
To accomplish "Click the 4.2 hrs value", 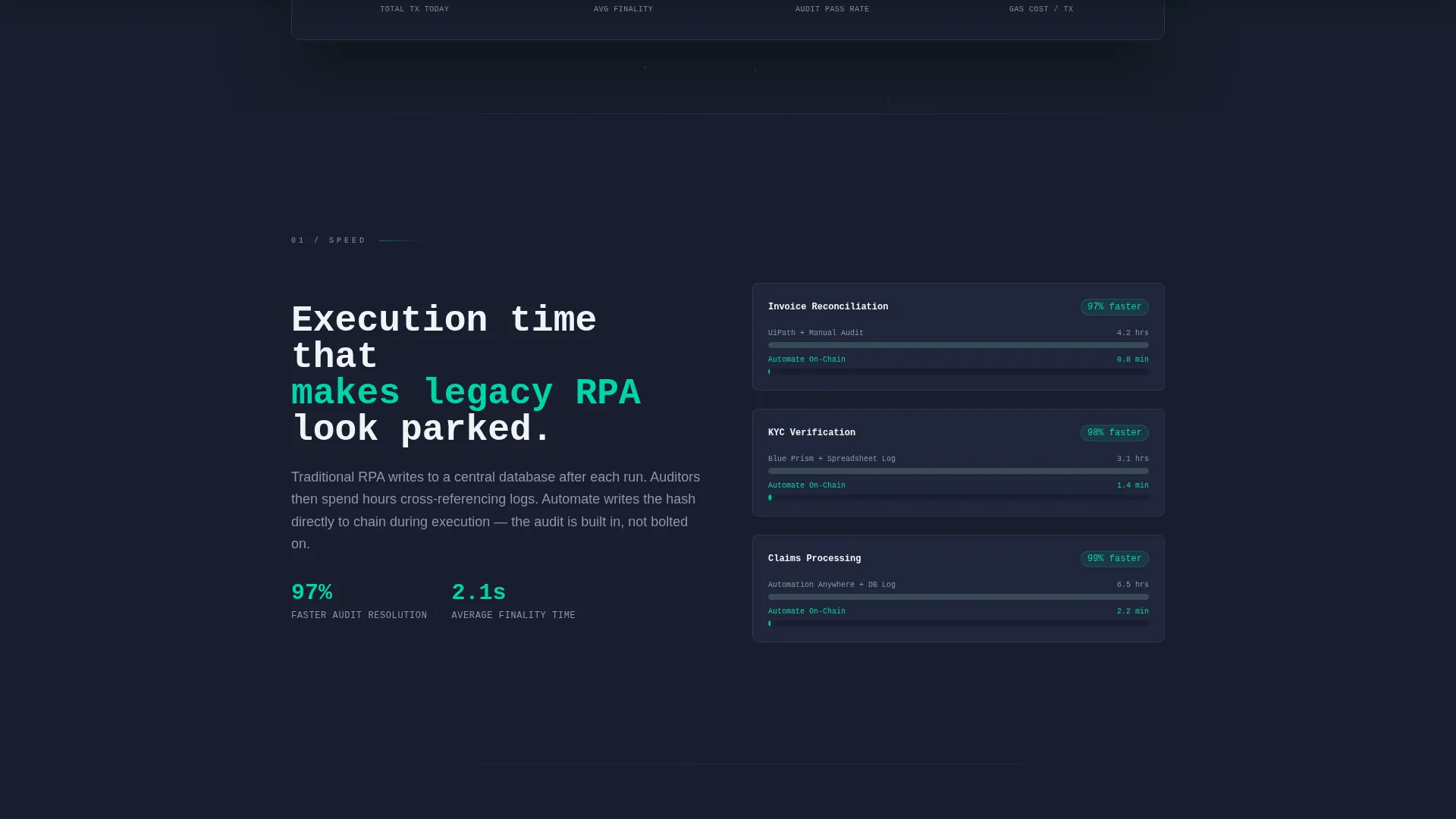I will tap(1133, 333).
